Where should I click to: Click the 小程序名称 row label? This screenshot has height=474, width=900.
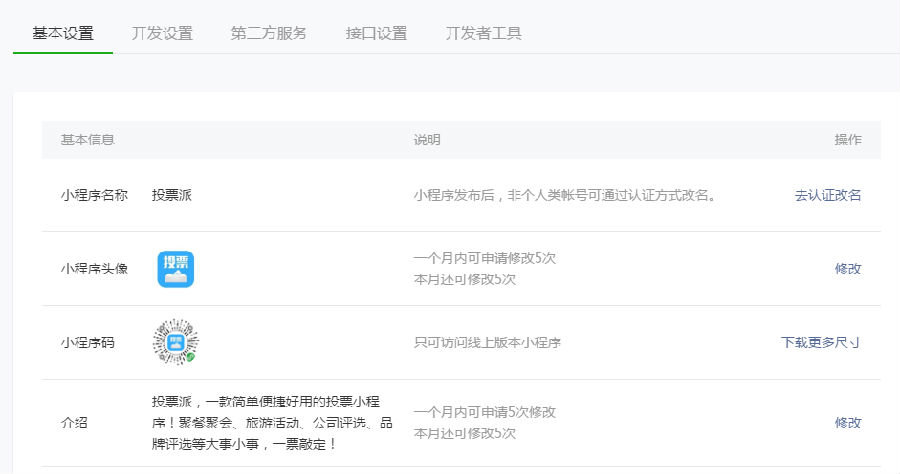[94, 195]
